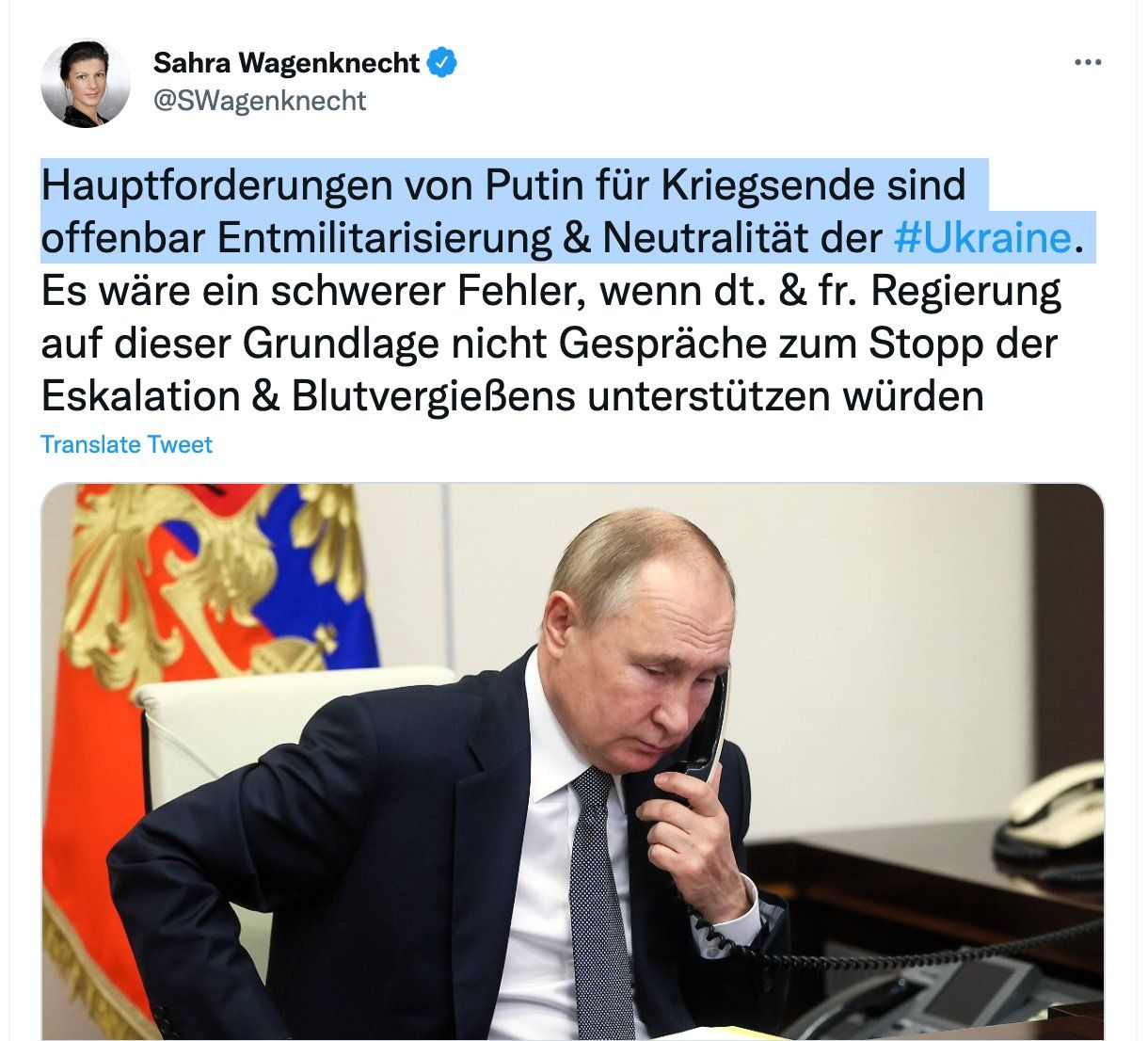Open the @SWagenknecht handle link
Screen dimensions: 1148x1041
(260, 101)
